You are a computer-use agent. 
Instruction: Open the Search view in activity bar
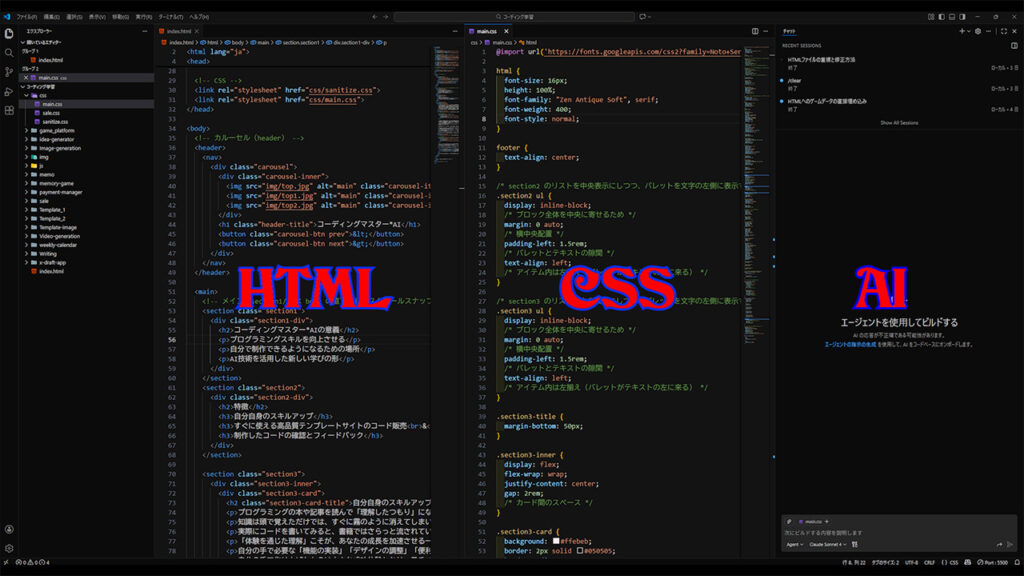tap(9, 52)
